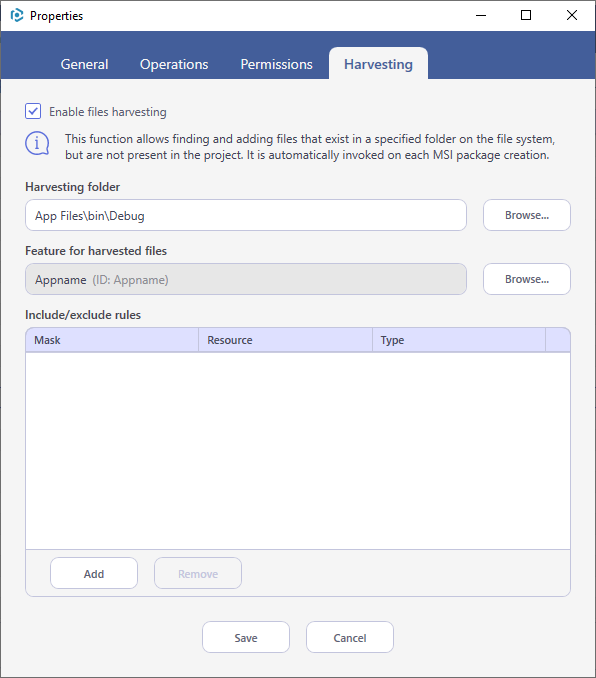The image size is (596, 678).
Task: Maximize the Properties window
Action: point(526,16)
